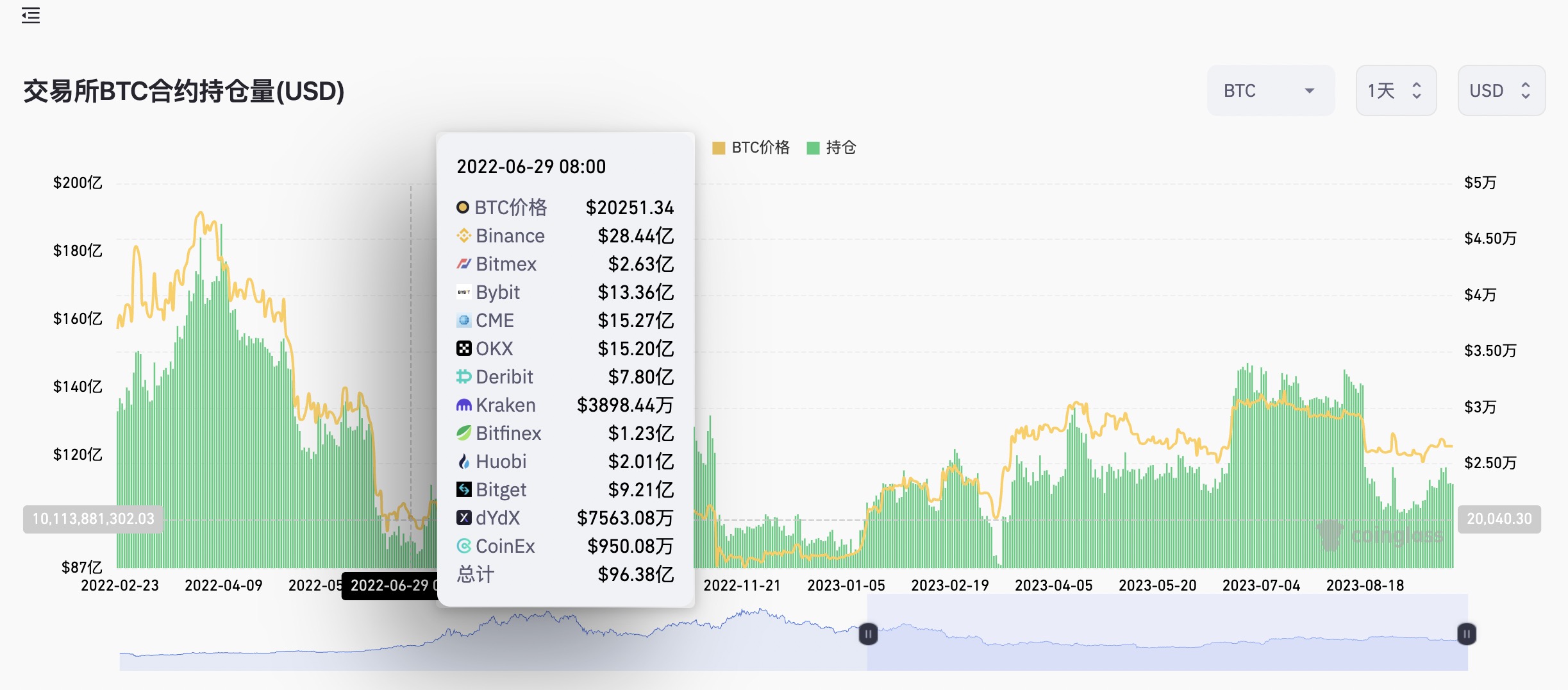
Task: Click the Kraken logo icon in tooltip
Action: (463, 405)
